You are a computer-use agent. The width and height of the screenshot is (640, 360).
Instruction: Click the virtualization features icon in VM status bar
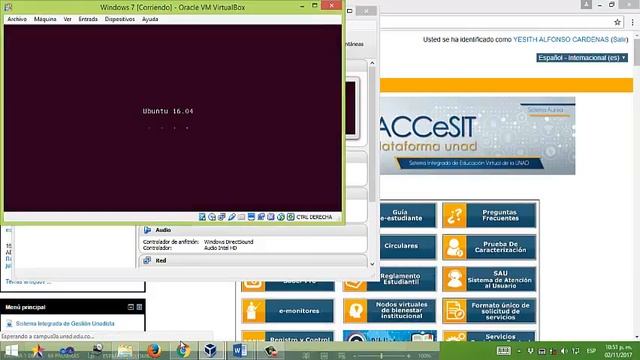(271, 217)
